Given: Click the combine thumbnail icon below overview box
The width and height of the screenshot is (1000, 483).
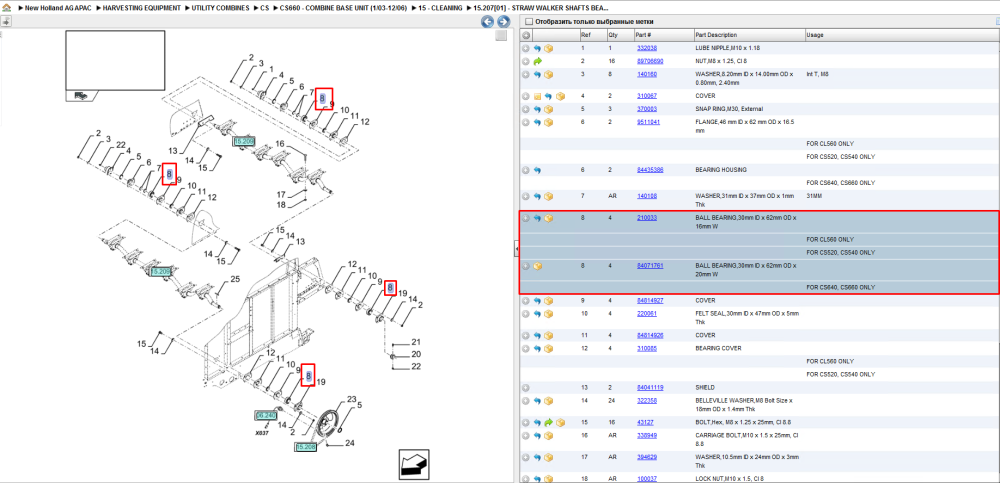Looking at the screenshot, I should click(80, 96).
